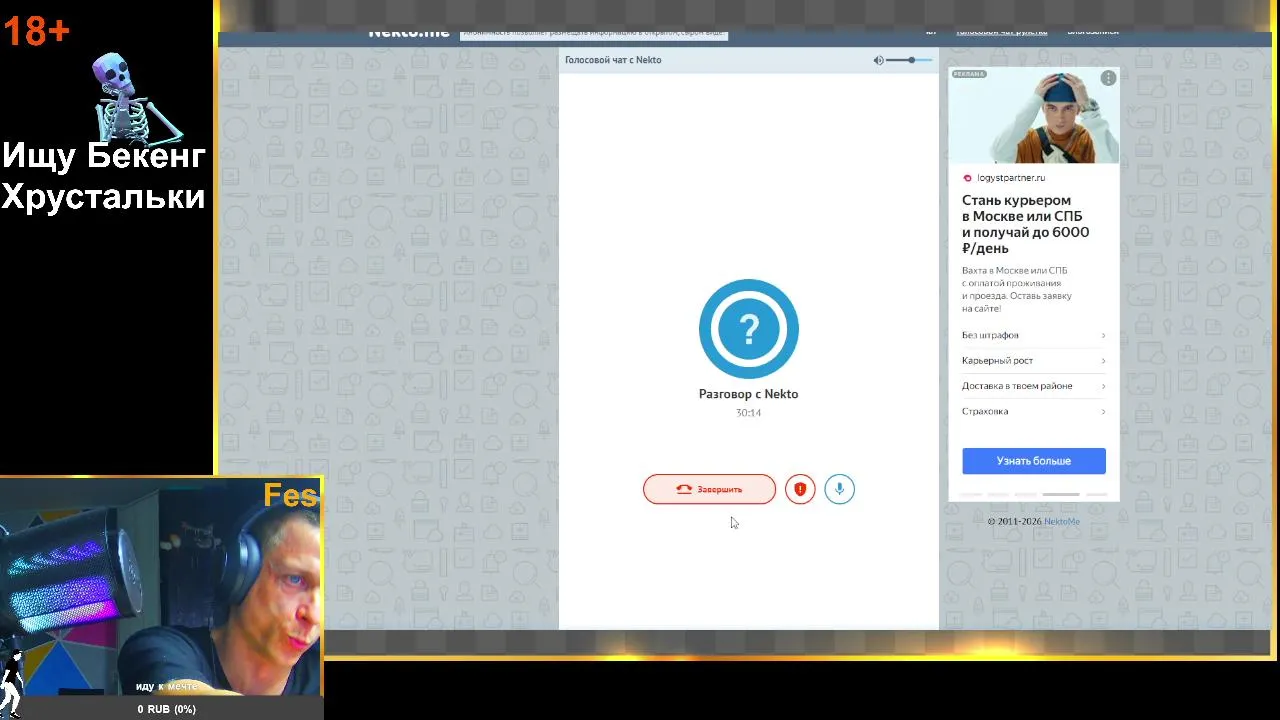This screenshot has height=720, width=1280.
Task: Click the courier ad image thumbnail
Action: click(1034, 115)
